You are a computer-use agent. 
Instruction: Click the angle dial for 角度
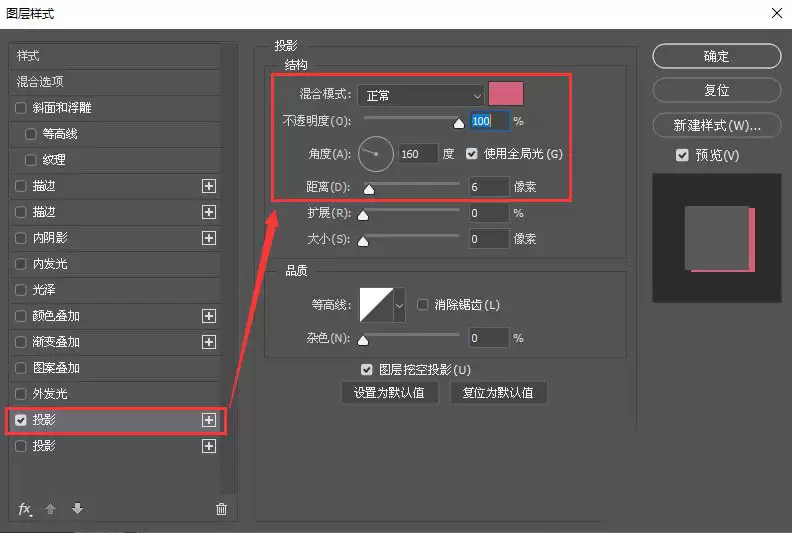[375, 154]
